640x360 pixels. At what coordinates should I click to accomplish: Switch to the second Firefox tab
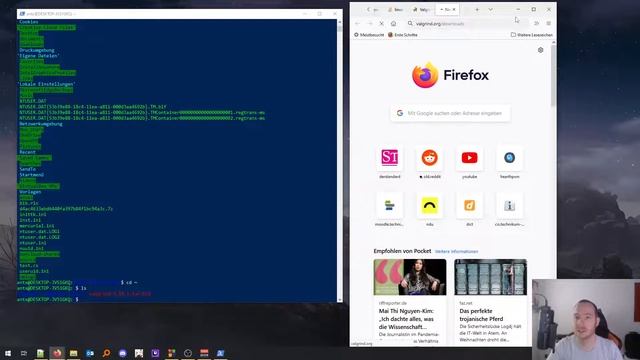[396, 9]
